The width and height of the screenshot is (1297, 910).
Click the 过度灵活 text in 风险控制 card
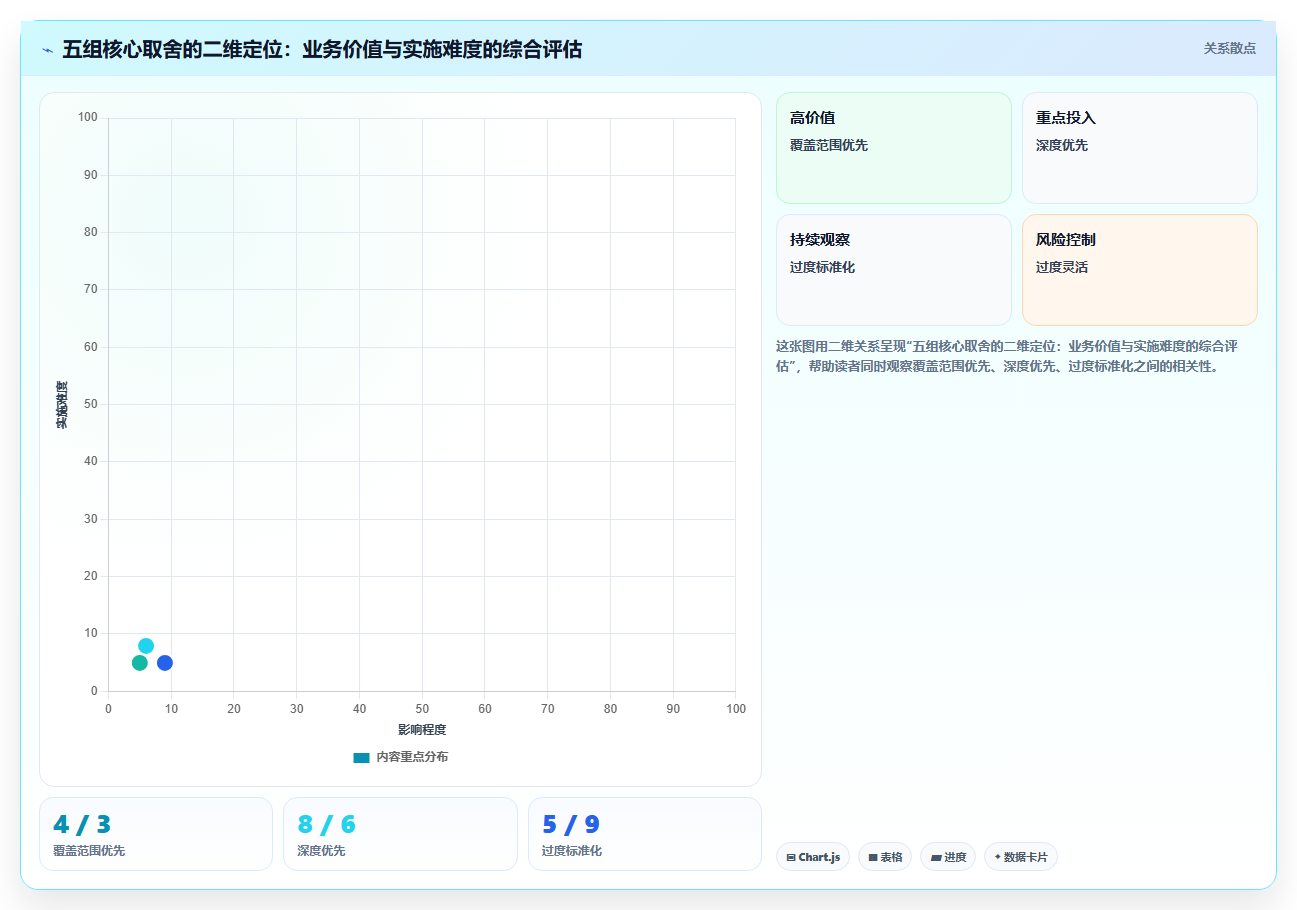(x=1062, y=267)
